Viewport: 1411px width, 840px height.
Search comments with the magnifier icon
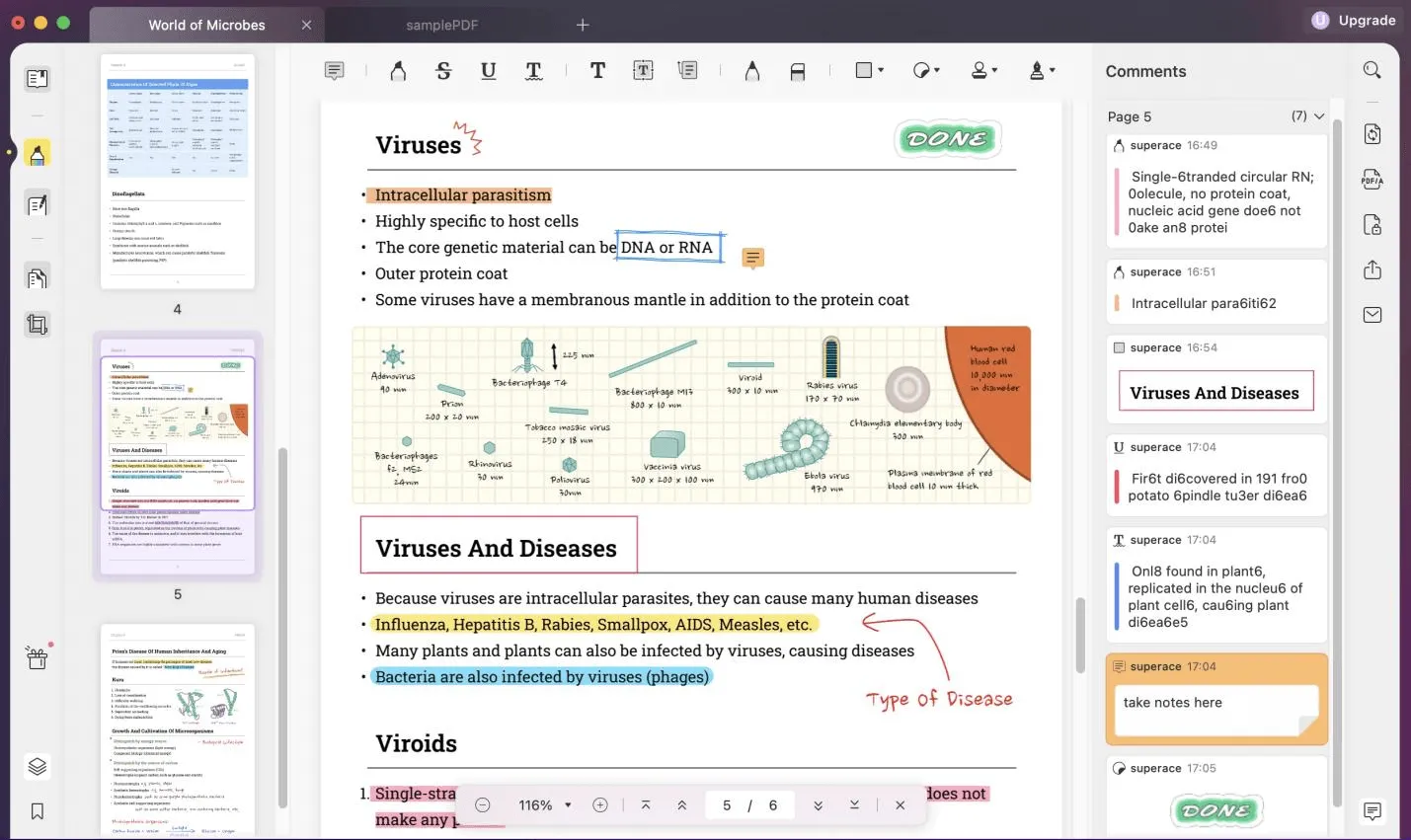coord(1372,70)
